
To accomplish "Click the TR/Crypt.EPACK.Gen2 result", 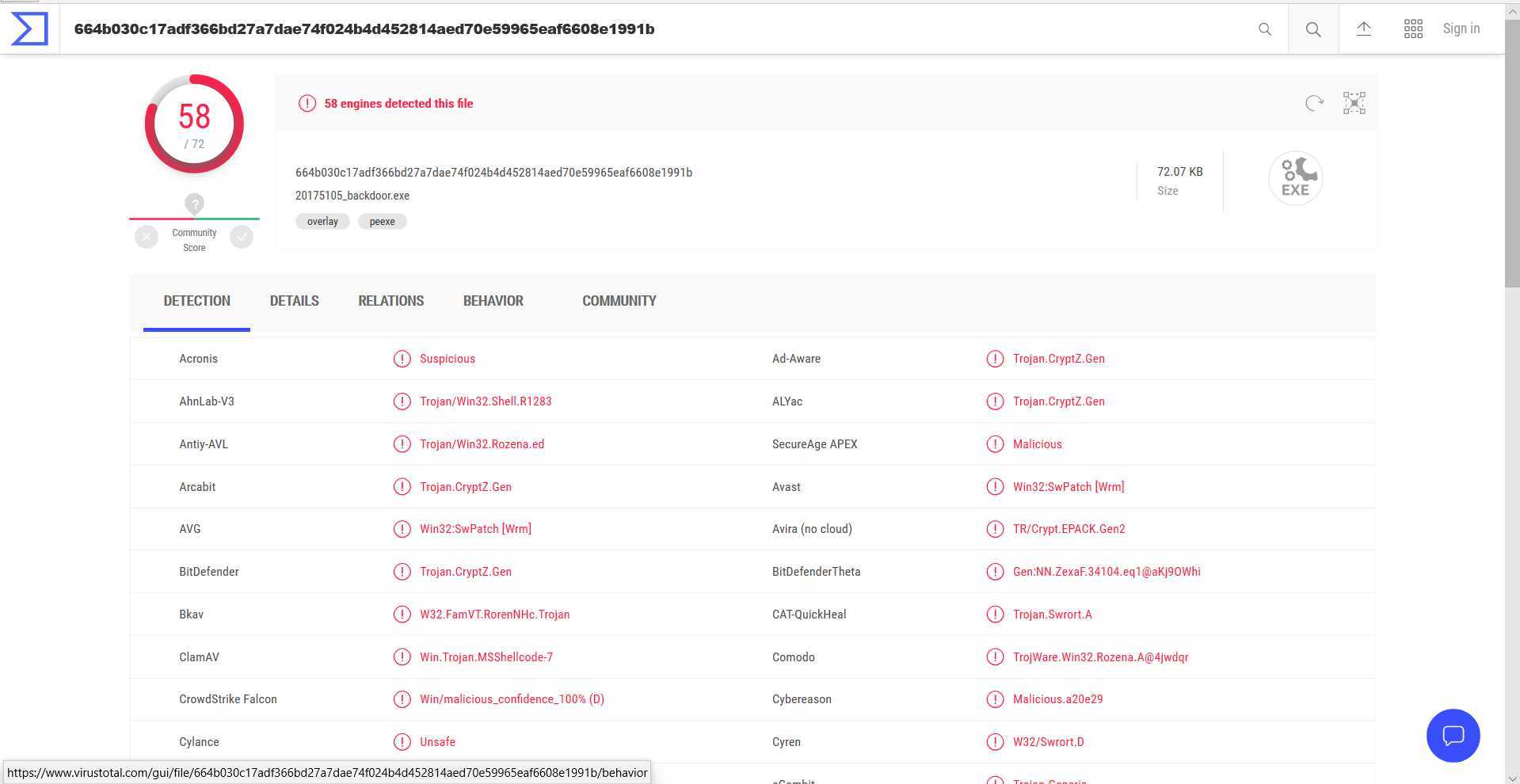I will pos(1069,529).
